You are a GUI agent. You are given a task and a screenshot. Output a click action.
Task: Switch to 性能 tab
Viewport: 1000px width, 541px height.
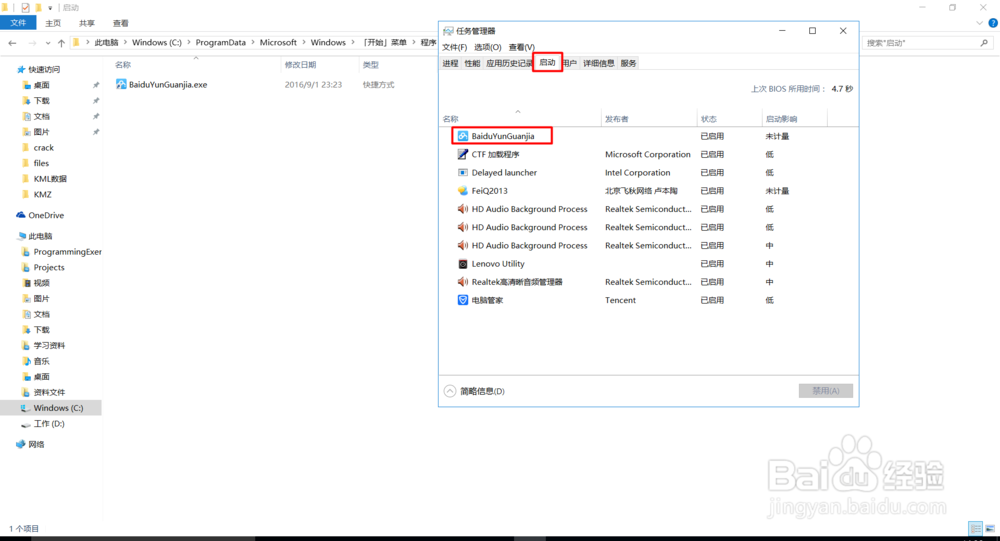(472, 63)
